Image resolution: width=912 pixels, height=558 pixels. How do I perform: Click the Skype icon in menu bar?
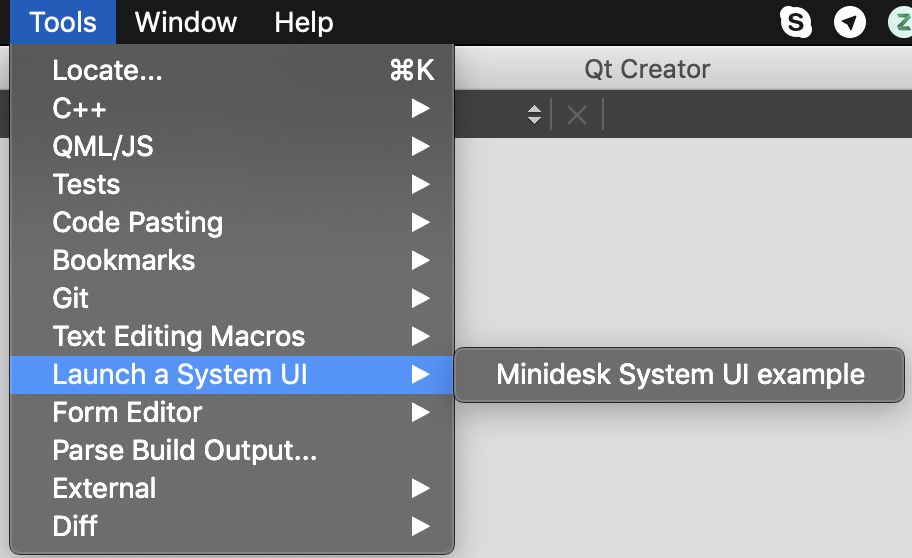tap(796, 21)
